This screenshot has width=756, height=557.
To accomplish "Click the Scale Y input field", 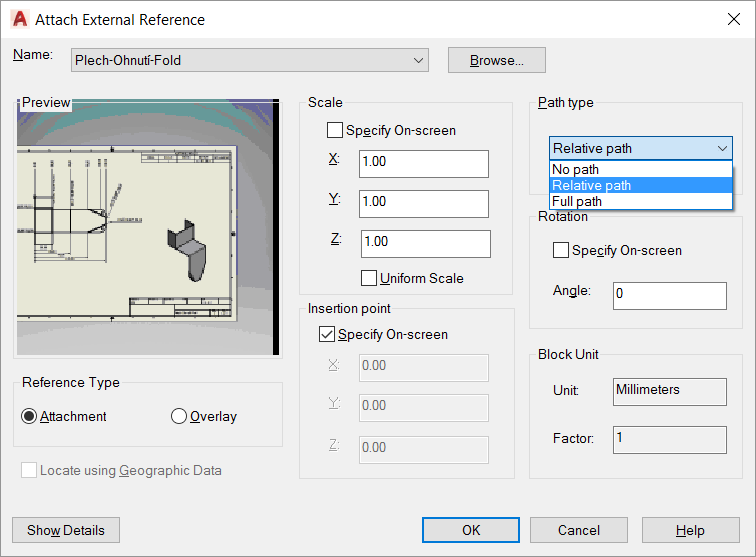I will [424, 204].
